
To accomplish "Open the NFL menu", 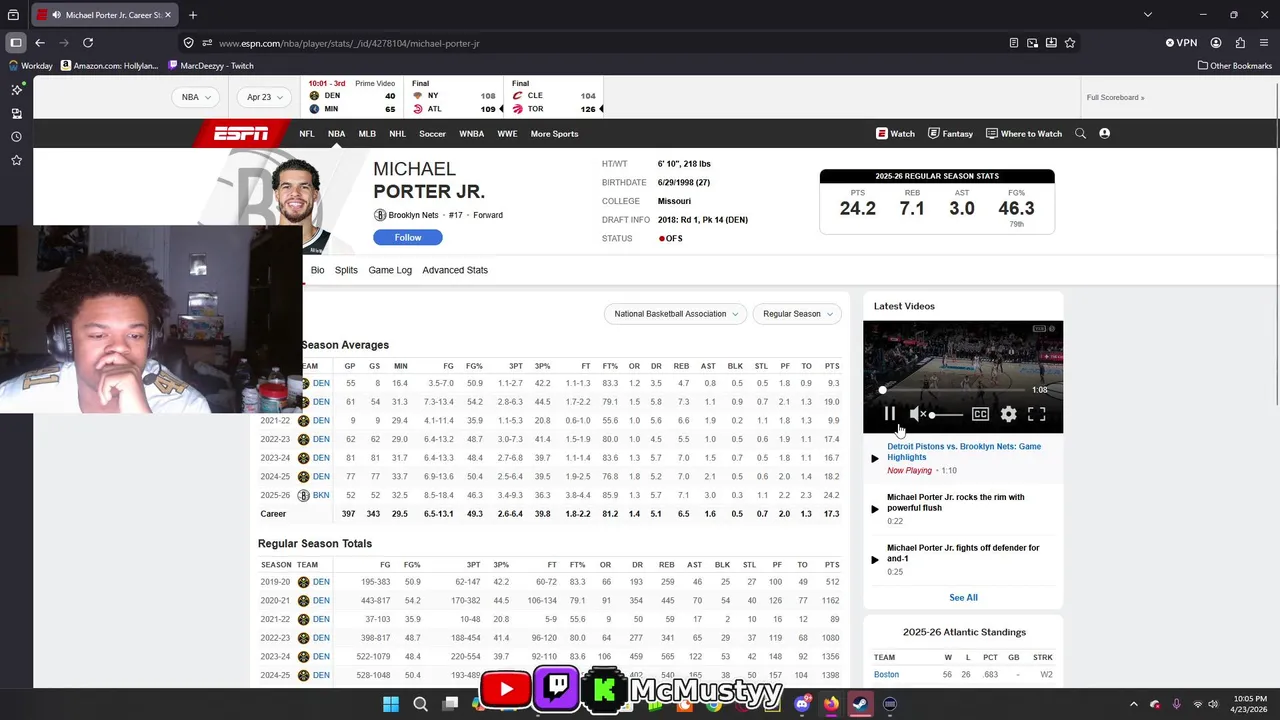I will [x=307, y=133].
